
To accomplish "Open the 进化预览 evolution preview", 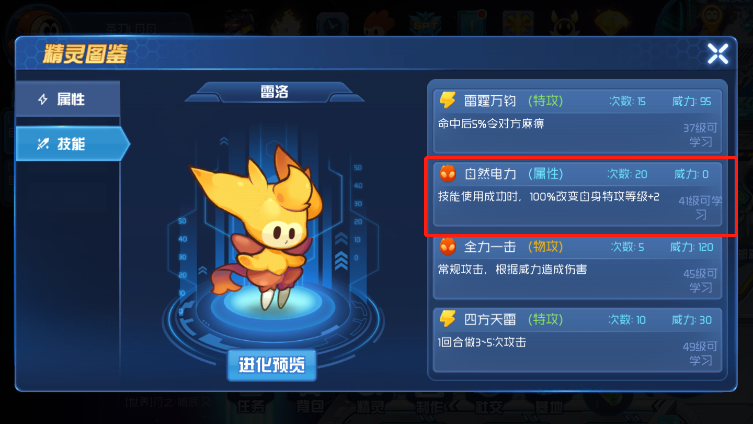I will coord(271,365).
